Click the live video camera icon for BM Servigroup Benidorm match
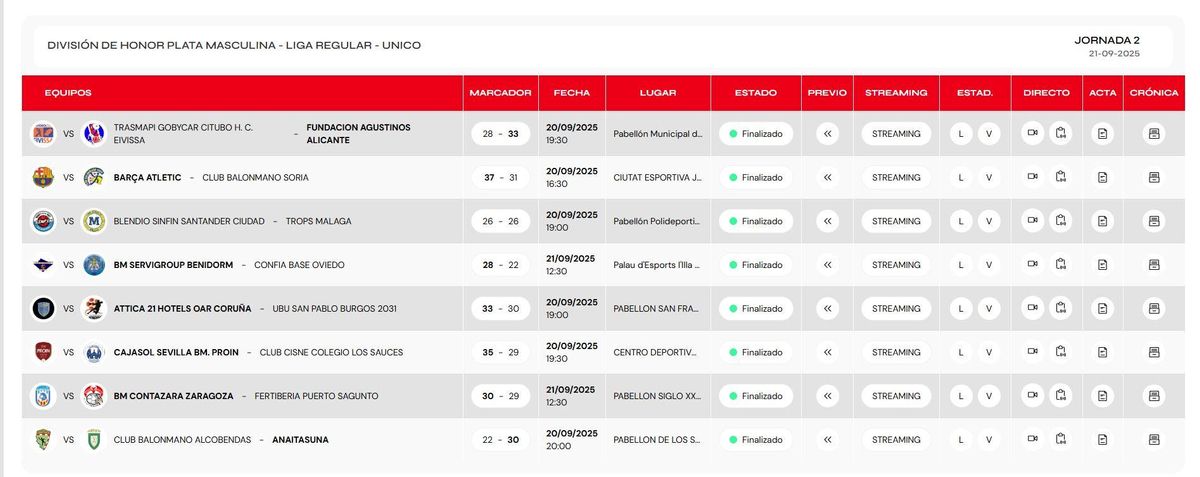This screenshot has height=477, width=1200. [x=1033, y=265]
